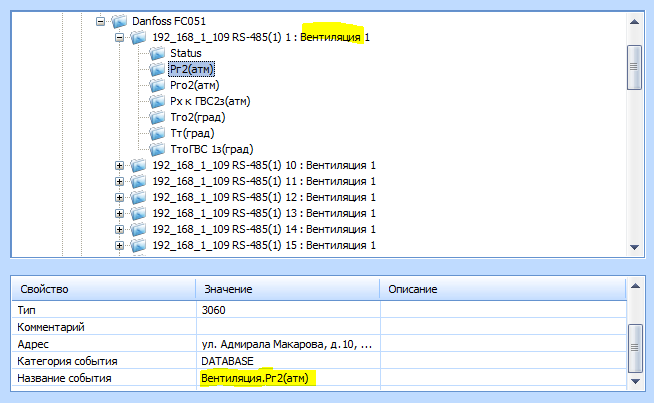Click the folder icon beside Тт(град)
This screenshot has height=403, width=654.
tap(156, 133)
